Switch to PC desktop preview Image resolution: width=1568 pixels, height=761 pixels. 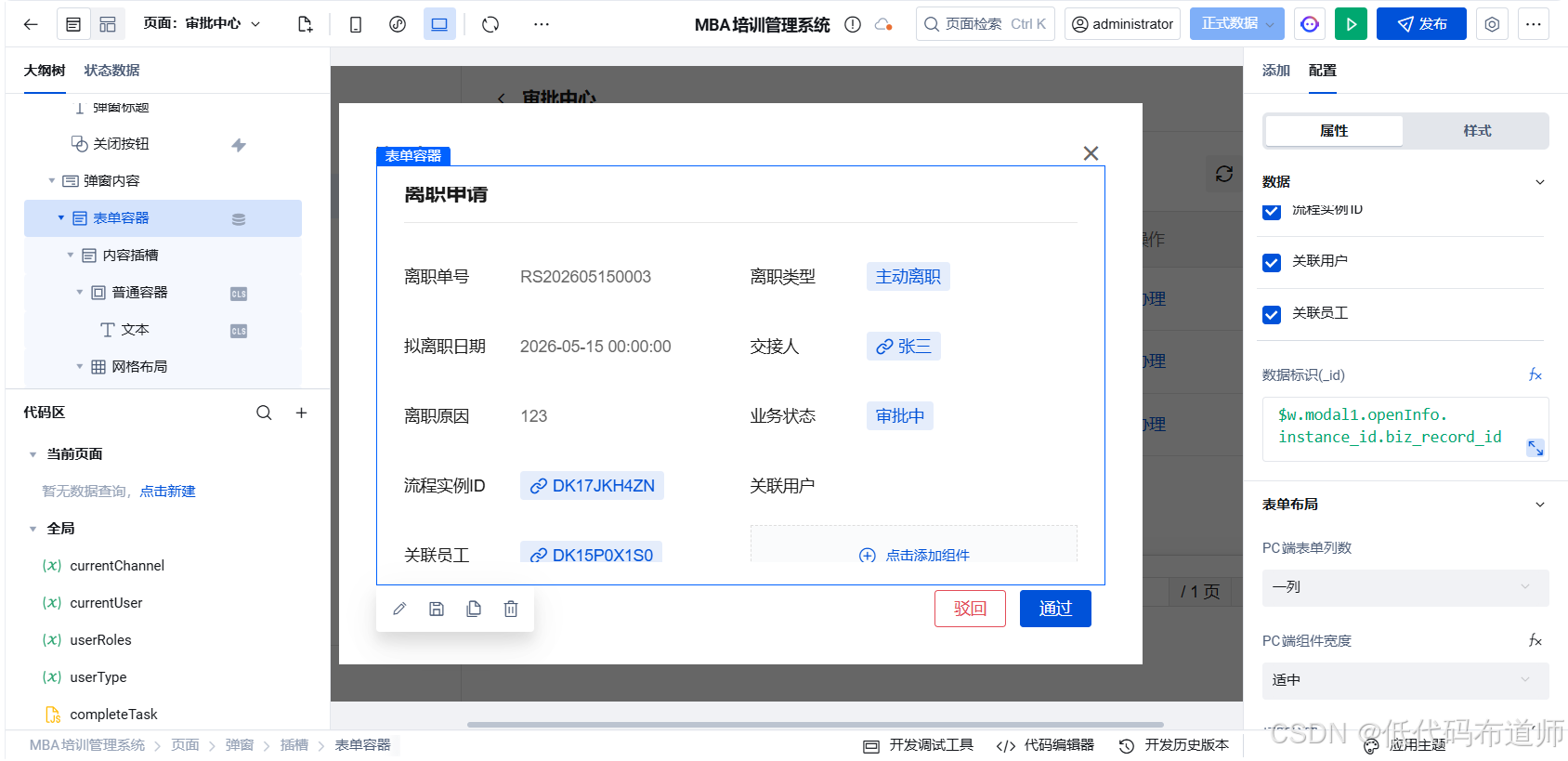(439, 24)
